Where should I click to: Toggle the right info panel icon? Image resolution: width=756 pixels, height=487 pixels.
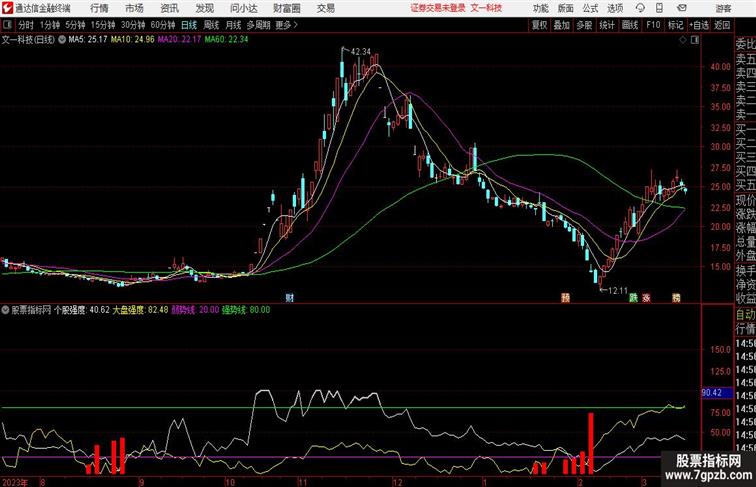coord(695,40)
